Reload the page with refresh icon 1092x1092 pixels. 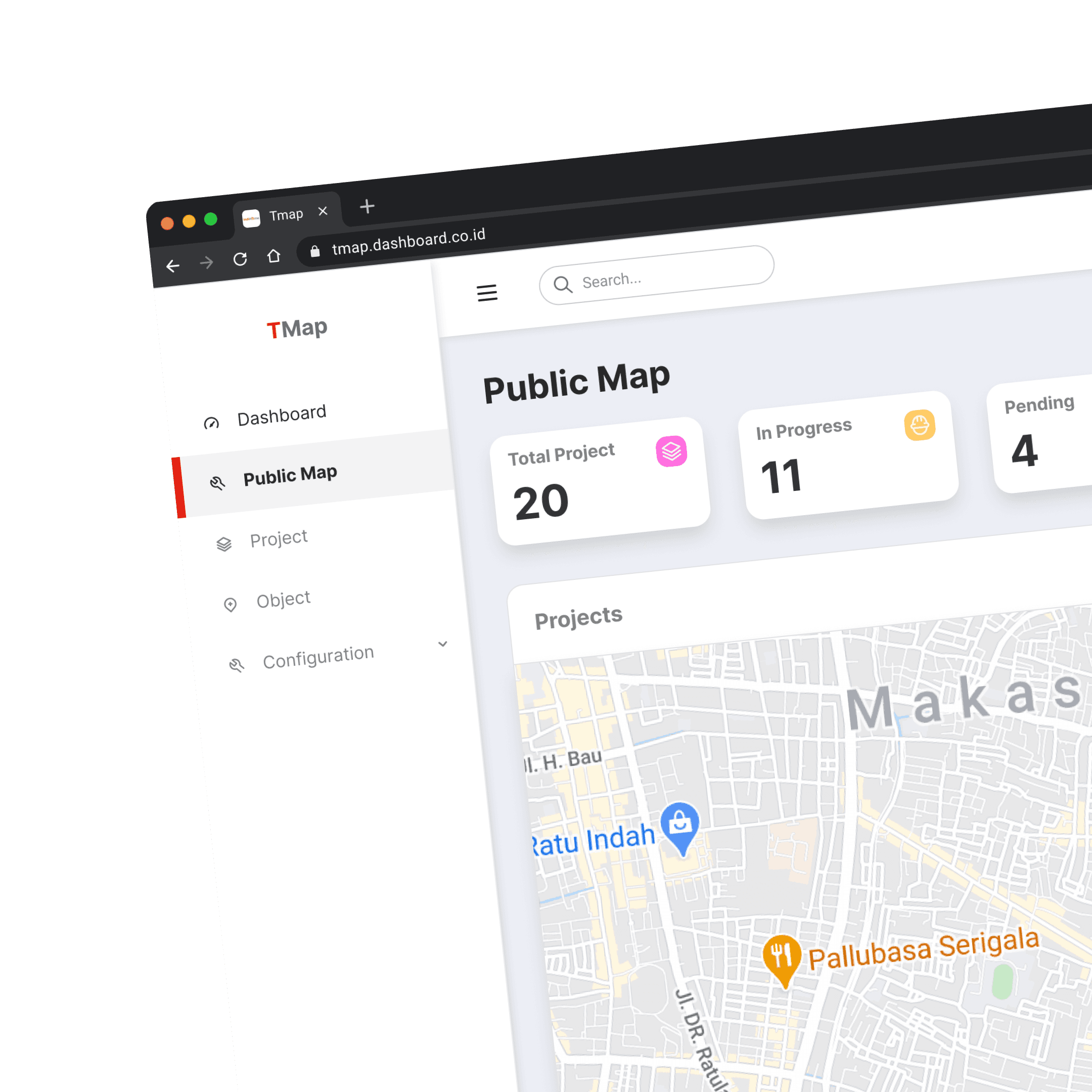tap(240, 259)
